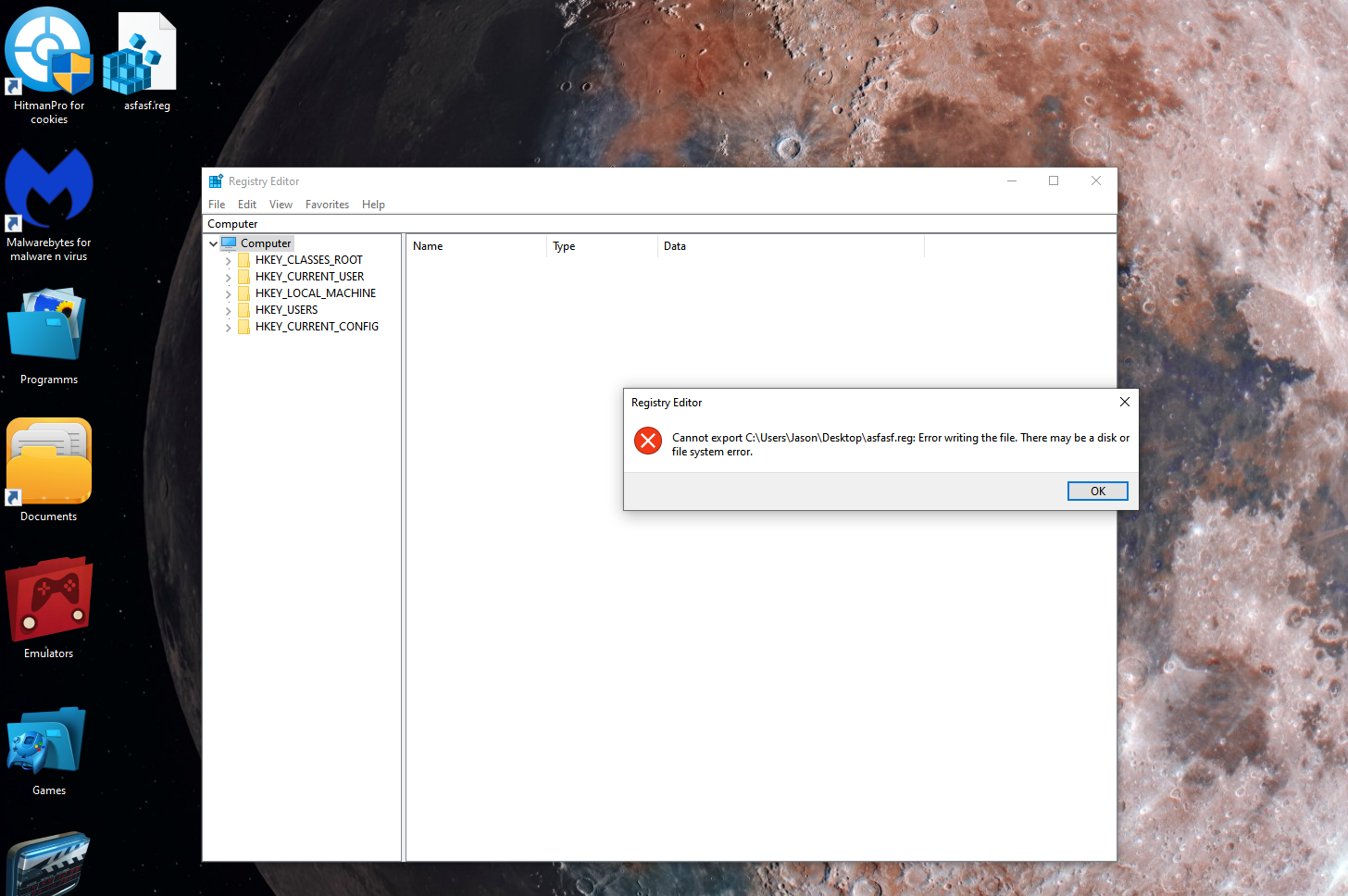Image resolution: width=1348 pixels, height=896 pixels.
Task: Collapse the Computer root node
Action: pos(213,243)
